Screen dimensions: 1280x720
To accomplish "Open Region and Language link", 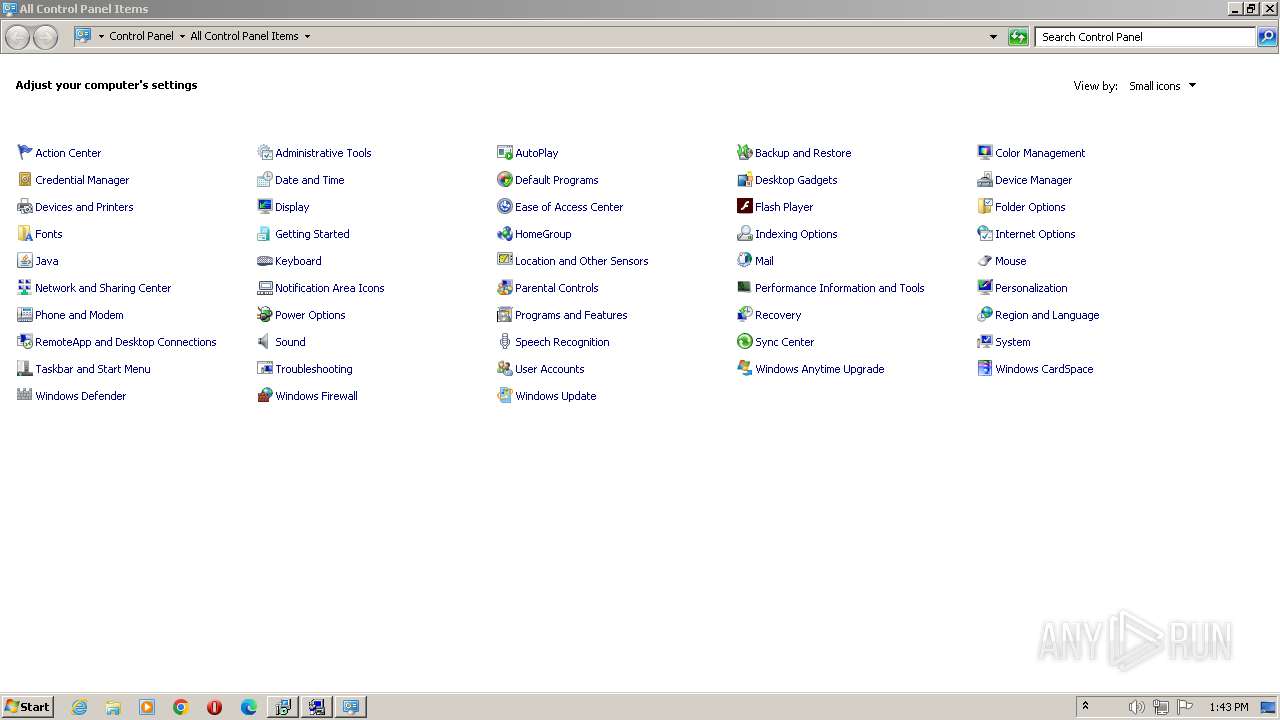I will [1047, 315].
